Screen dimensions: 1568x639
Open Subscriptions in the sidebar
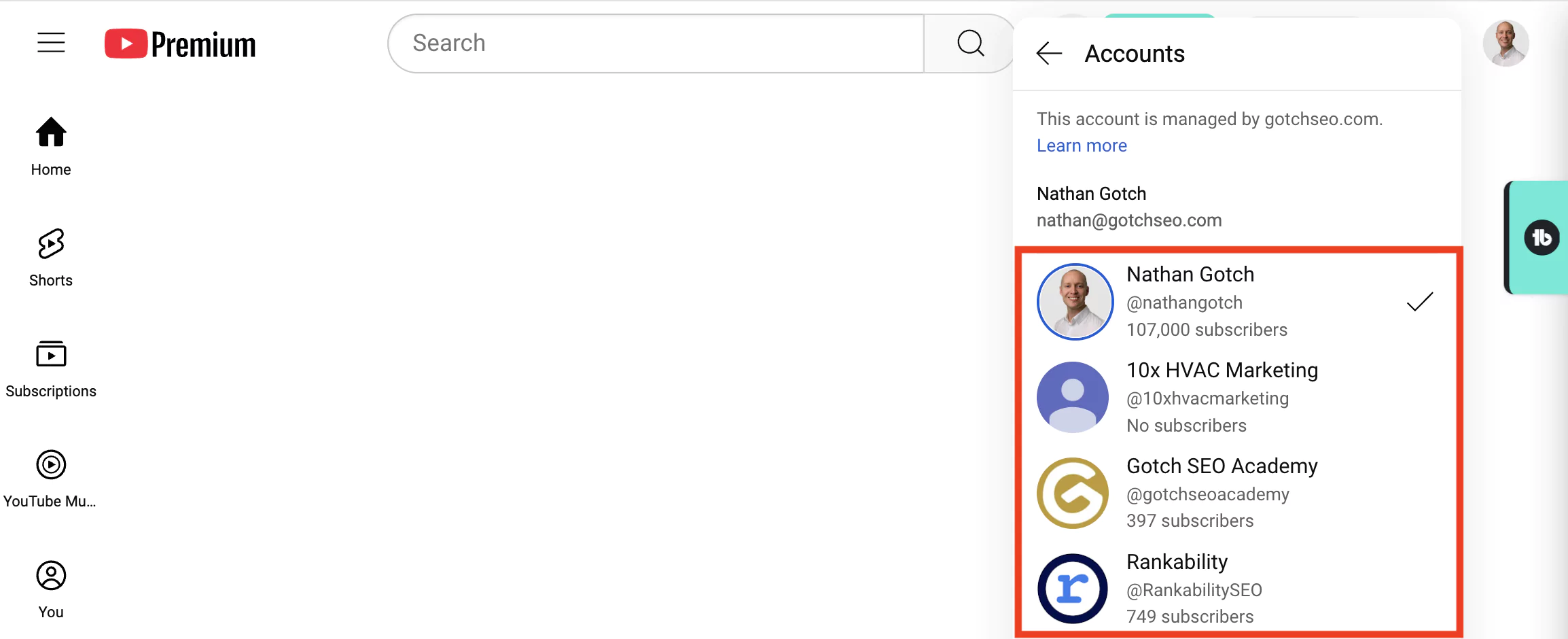click(51, 369)
